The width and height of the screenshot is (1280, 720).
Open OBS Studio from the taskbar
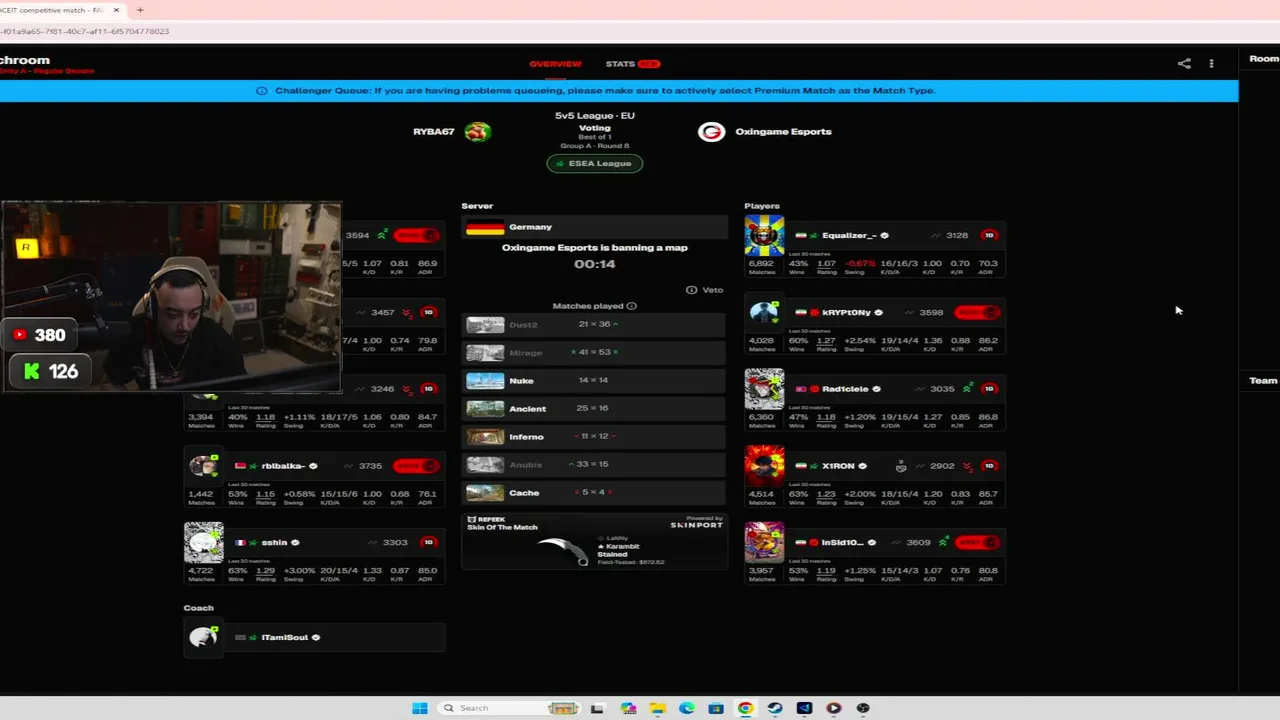pyautogui.click(x=863, y=708)
